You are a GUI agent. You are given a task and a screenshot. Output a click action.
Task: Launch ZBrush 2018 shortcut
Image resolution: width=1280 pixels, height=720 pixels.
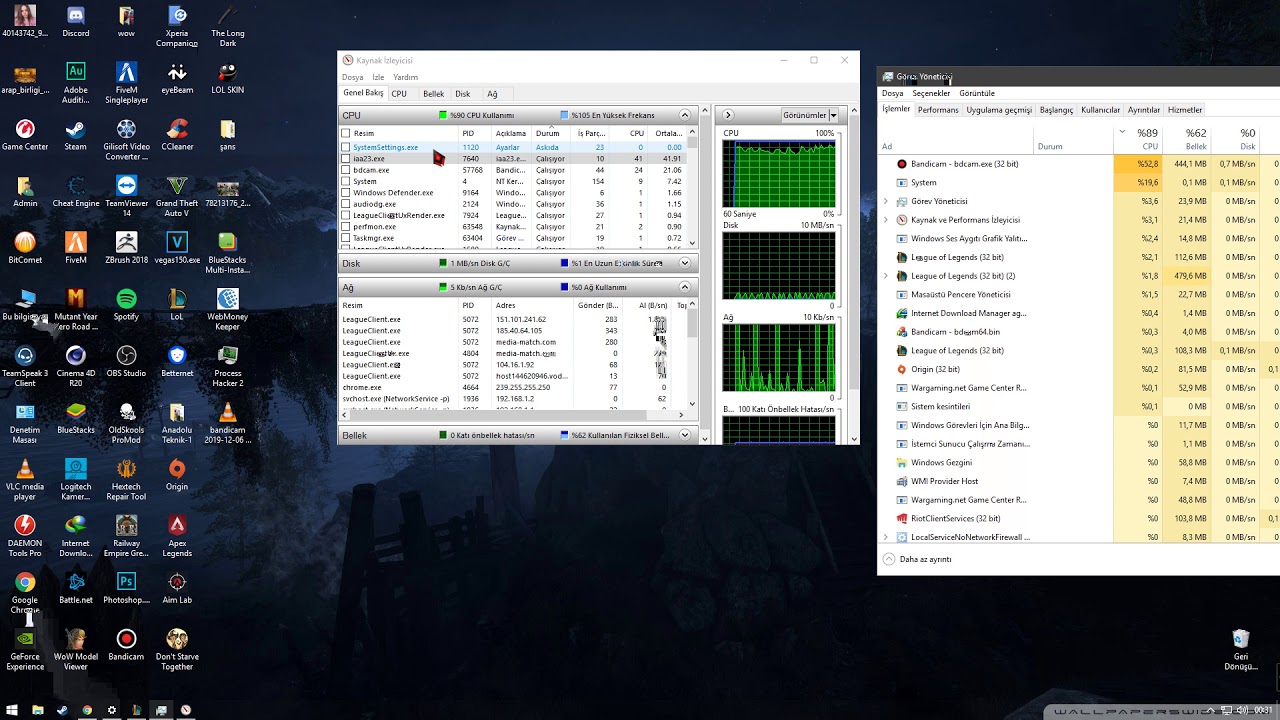point(126,249)
